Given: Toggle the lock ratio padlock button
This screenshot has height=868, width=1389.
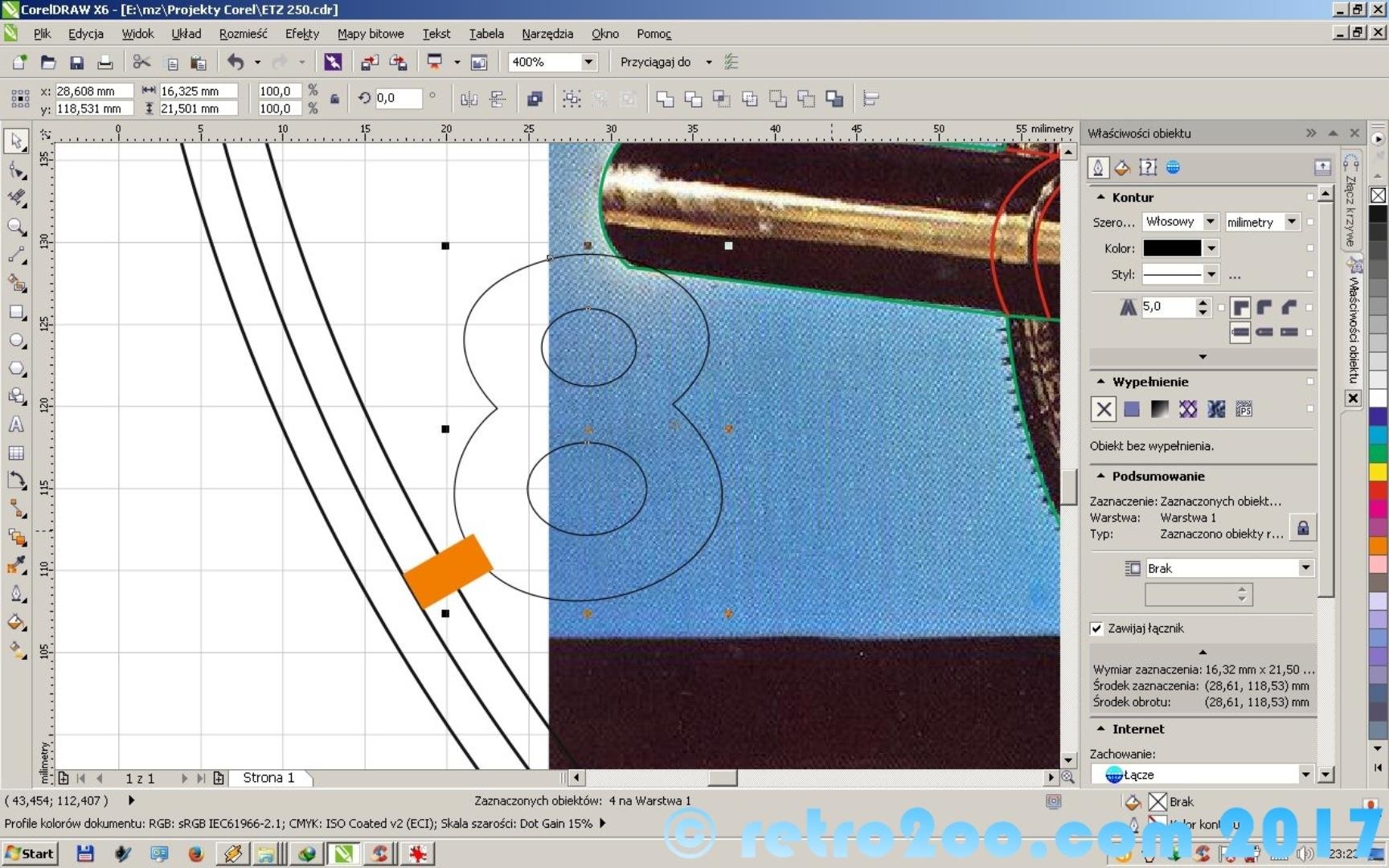Looking at the screenshot, I should 334,99.
